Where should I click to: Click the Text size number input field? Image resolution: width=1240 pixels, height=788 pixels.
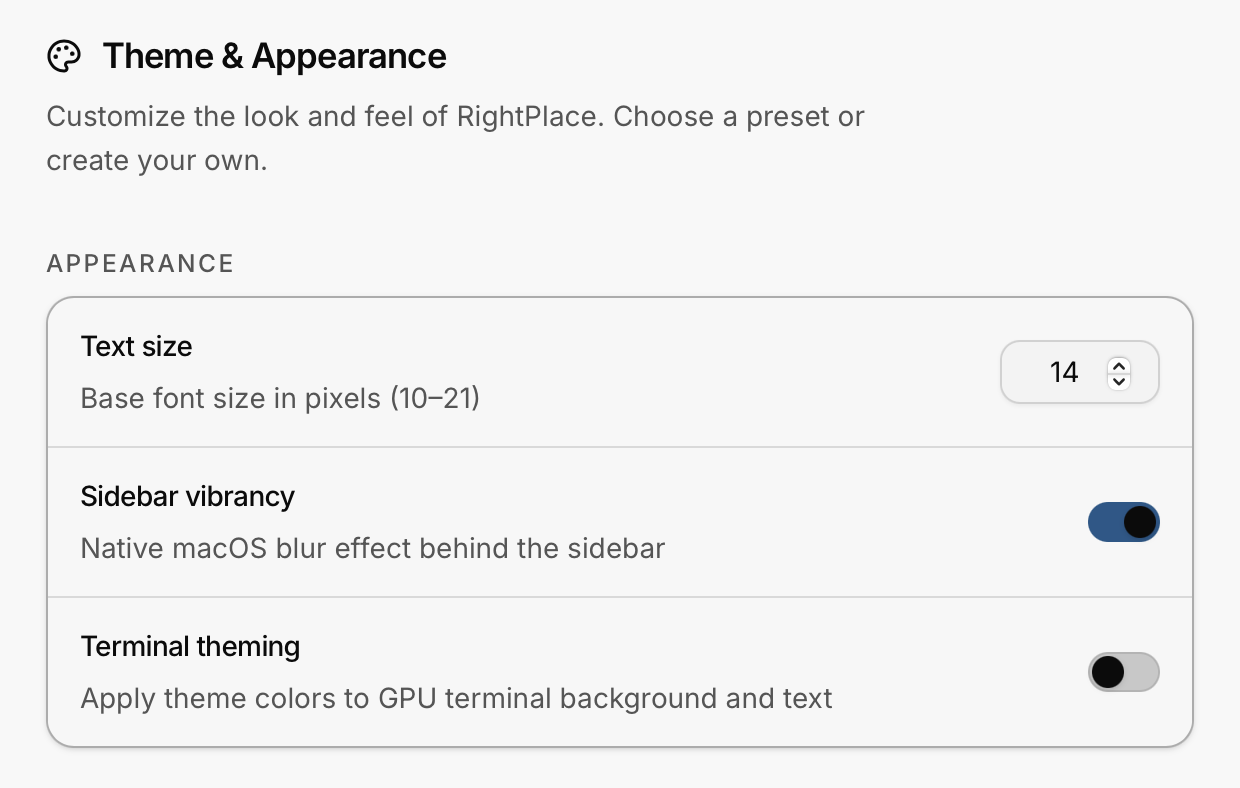[x=1065, y=371]
